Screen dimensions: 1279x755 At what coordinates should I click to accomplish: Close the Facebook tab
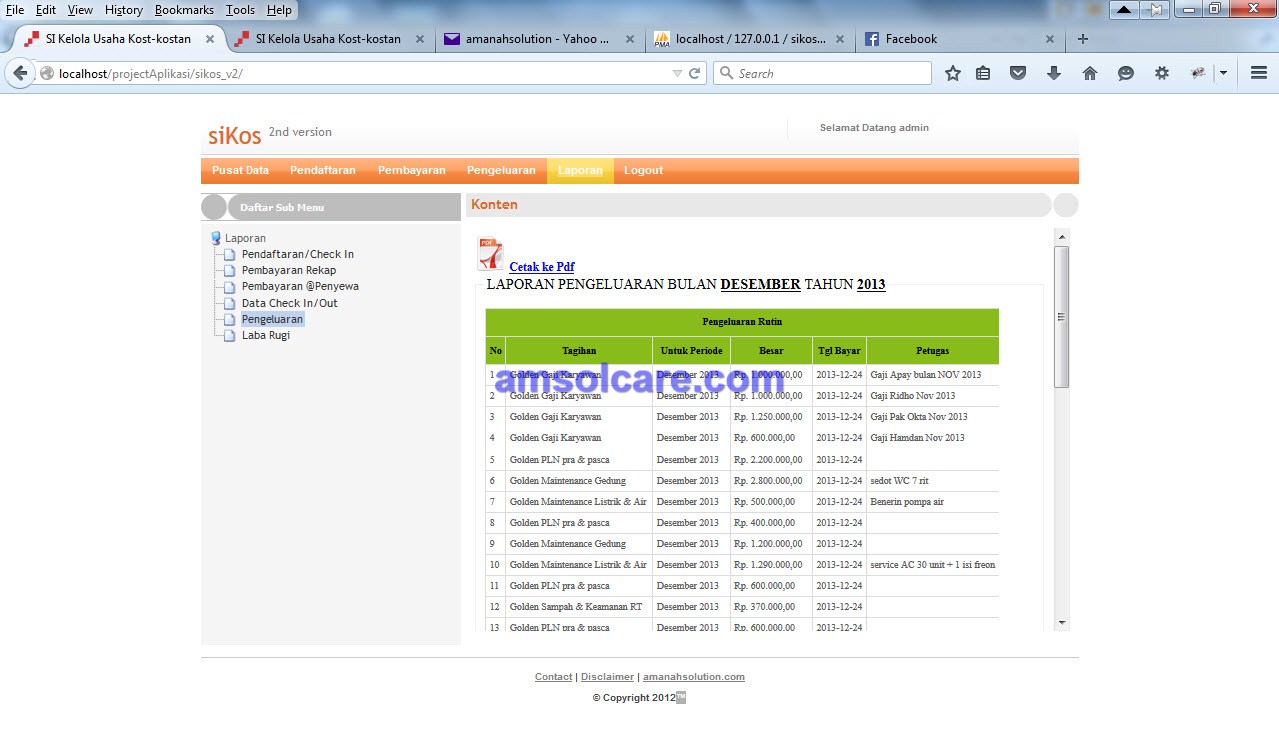[1050, 39]
